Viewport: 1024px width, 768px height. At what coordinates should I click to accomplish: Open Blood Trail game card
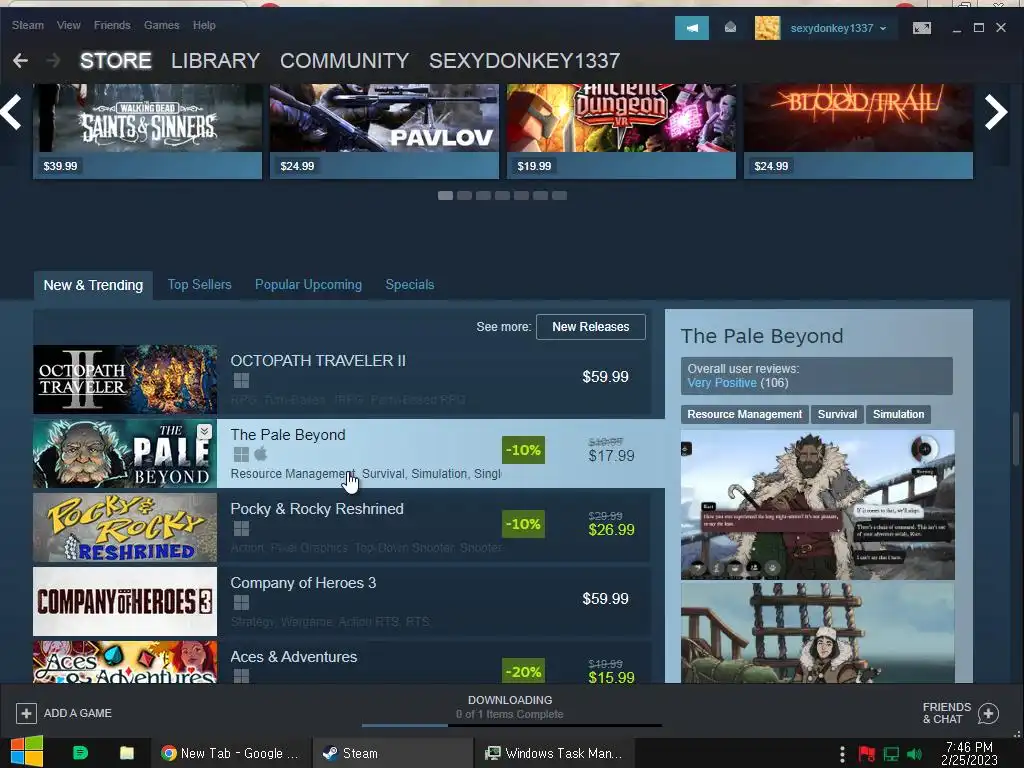coord(858,131)
